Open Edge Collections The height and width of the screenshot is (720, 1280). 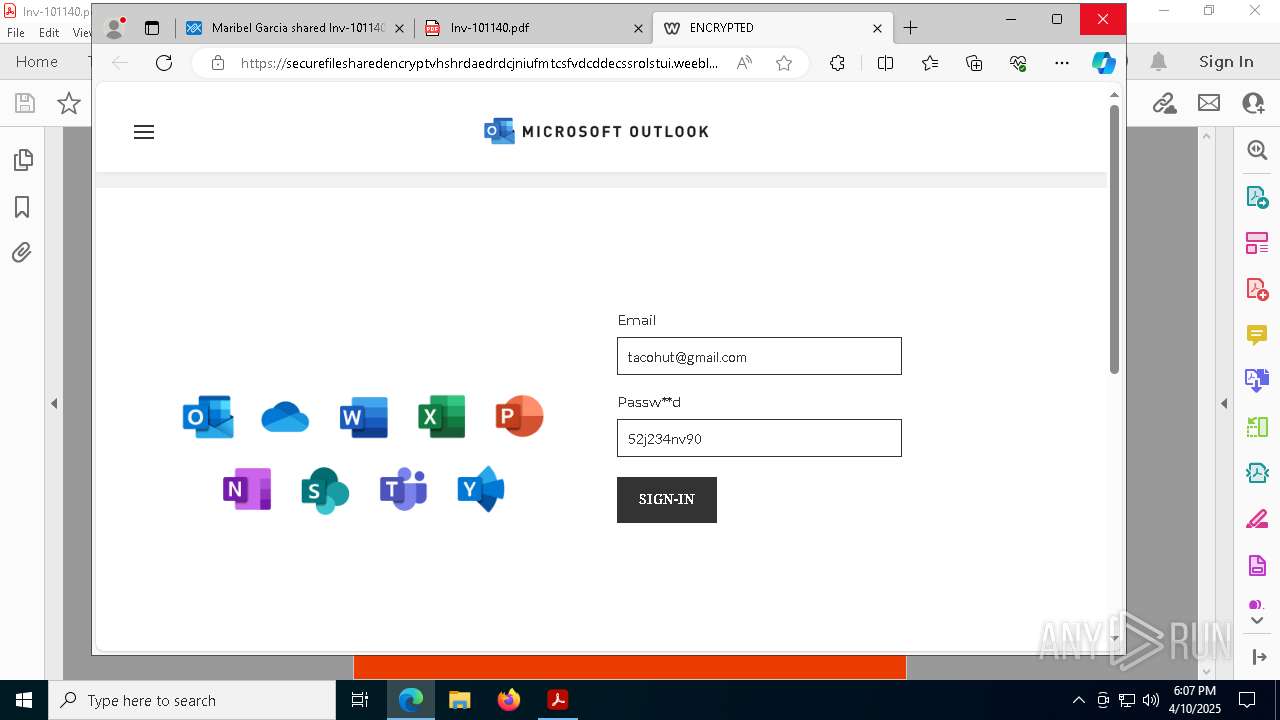[974, 63]
